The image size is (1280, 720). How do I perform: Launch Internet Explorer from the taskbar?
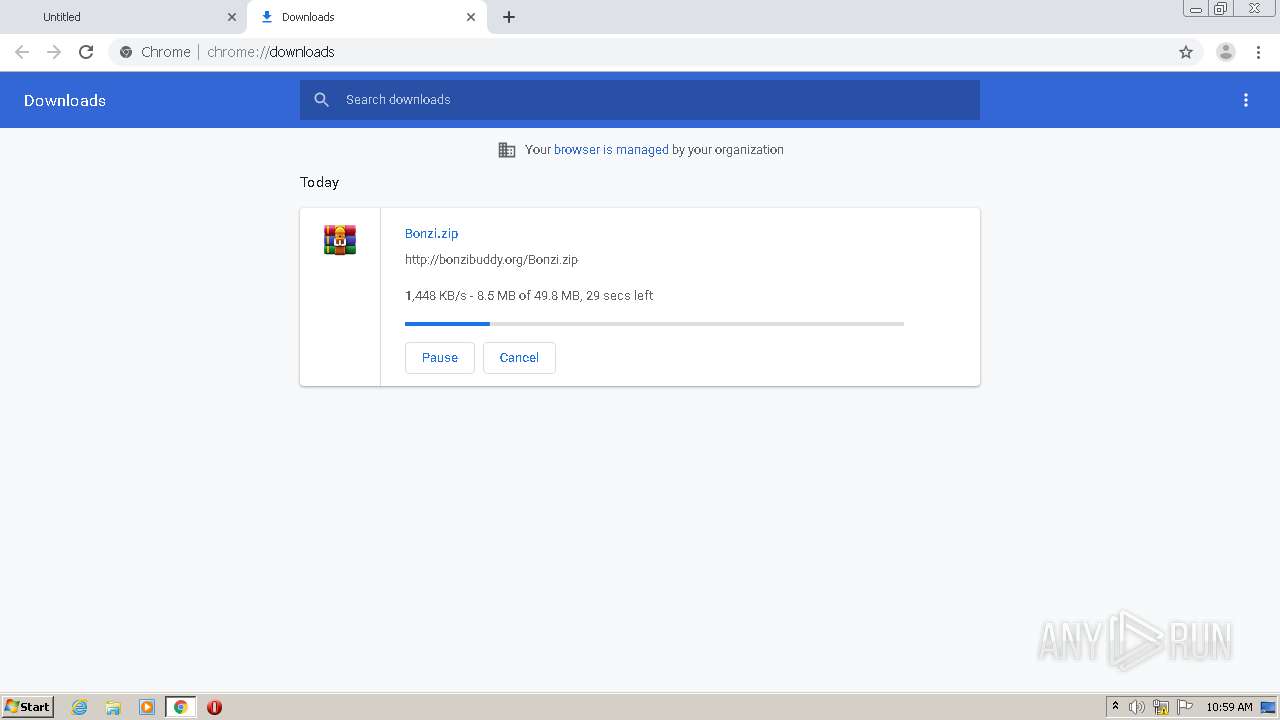click(80, 707)
